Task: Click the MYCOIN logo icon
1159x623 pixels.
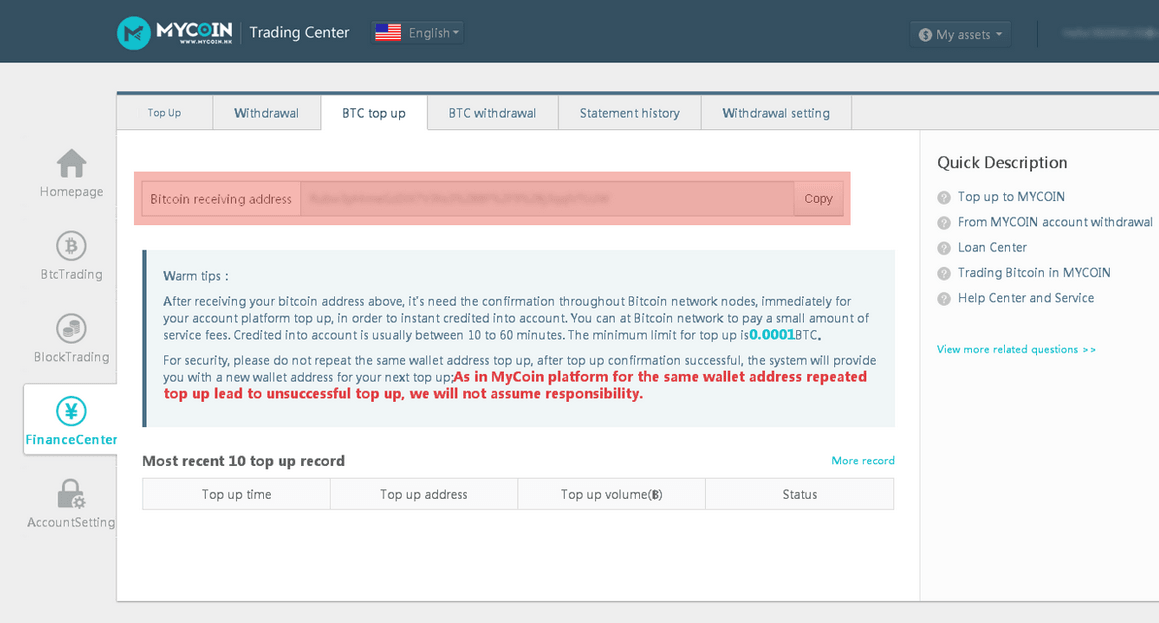Action: pyautogui.click(x=134, y=33)
